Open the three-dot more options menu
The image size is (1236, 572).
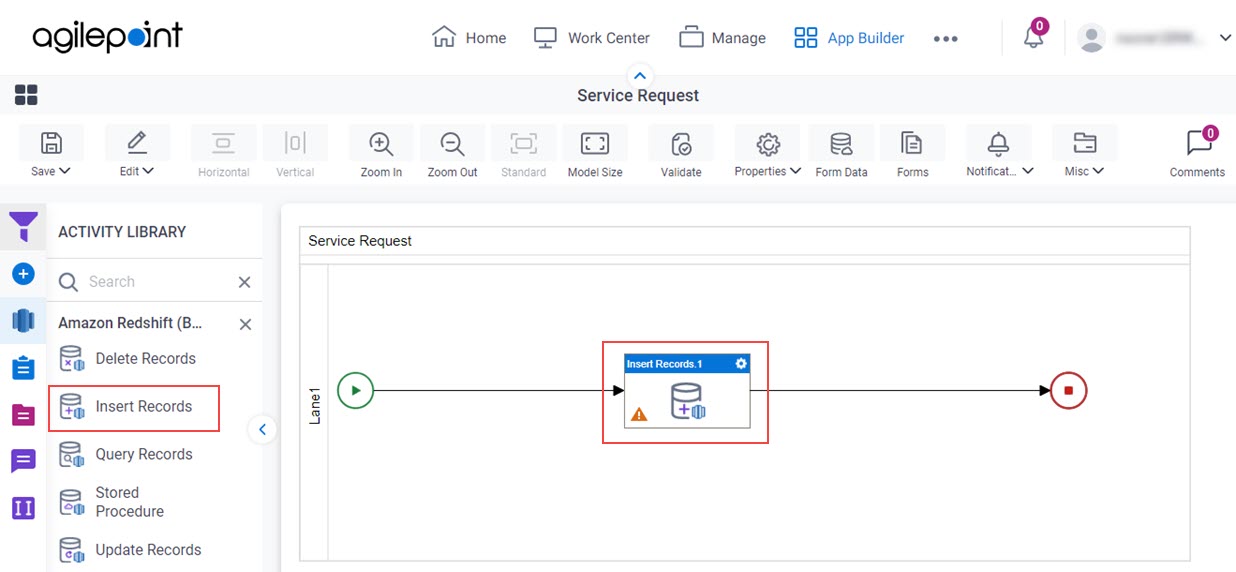tap(945, 39)
